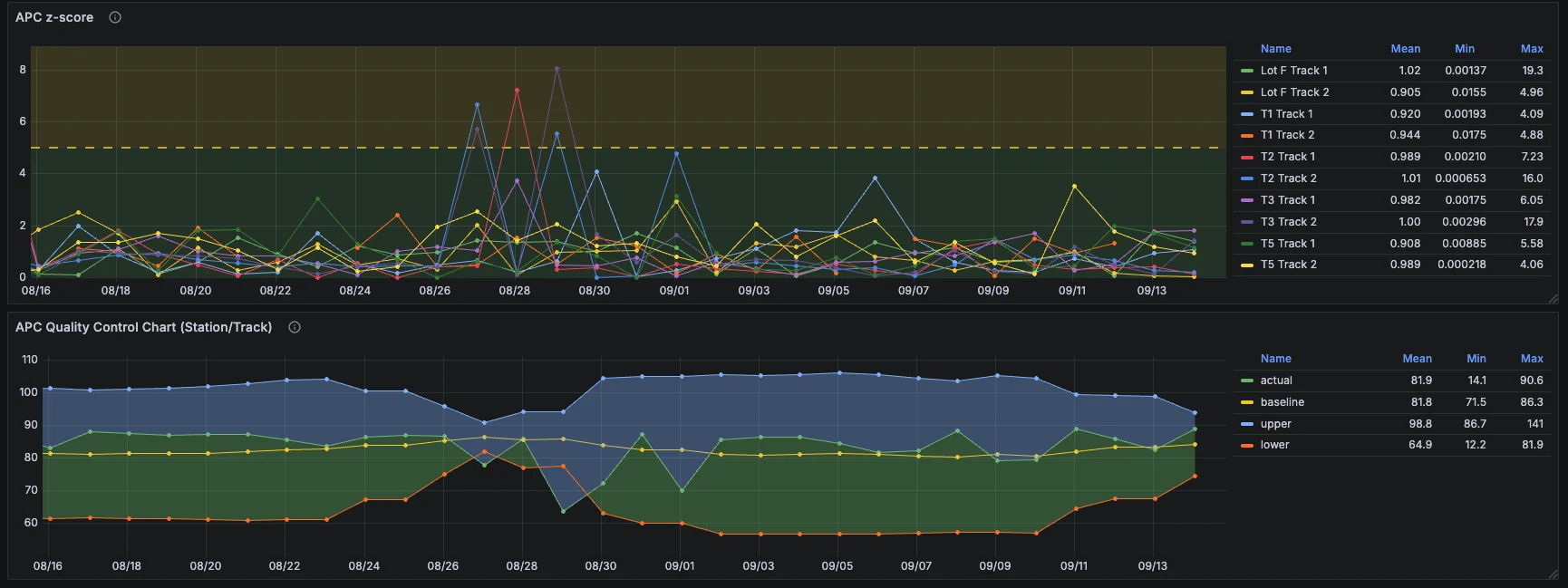This screenshot has height=588, width=1568.
Task: Click the APC z-score info icon
Action: tap(115, 17)
